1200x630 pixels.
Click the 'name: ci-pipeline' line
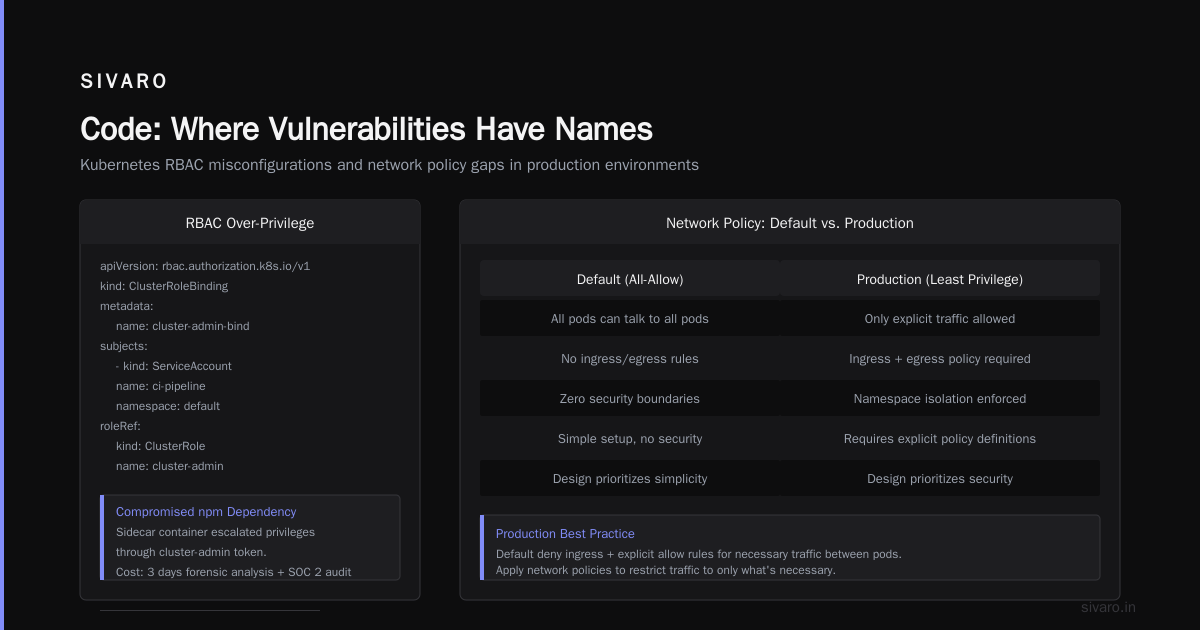click(161, 386)
